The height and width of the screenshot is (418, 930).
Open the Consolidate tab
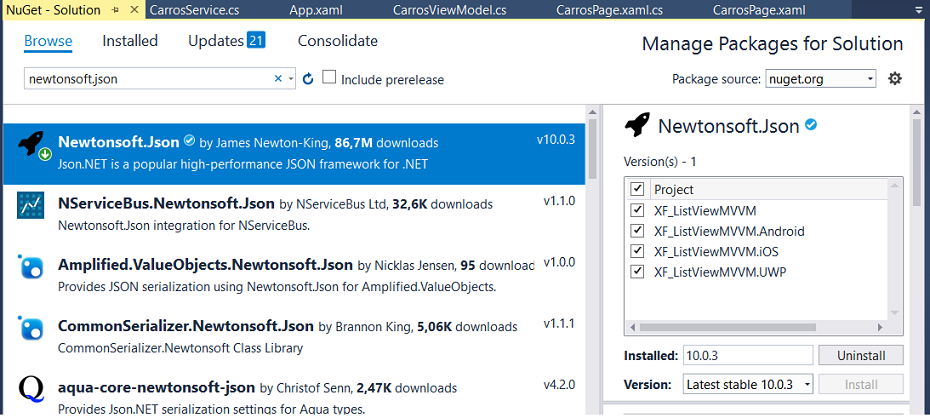[337, 40]
